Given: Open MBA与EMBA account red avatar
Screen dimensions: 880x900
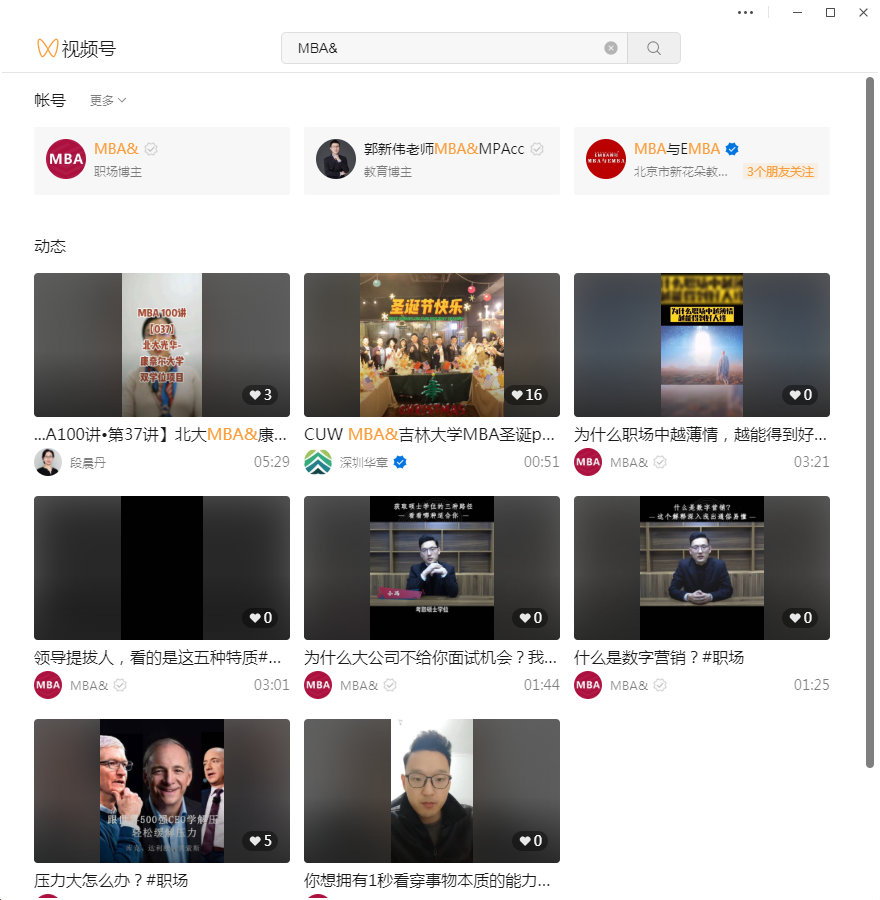Looking at the screenshot, I should (606, 159).
